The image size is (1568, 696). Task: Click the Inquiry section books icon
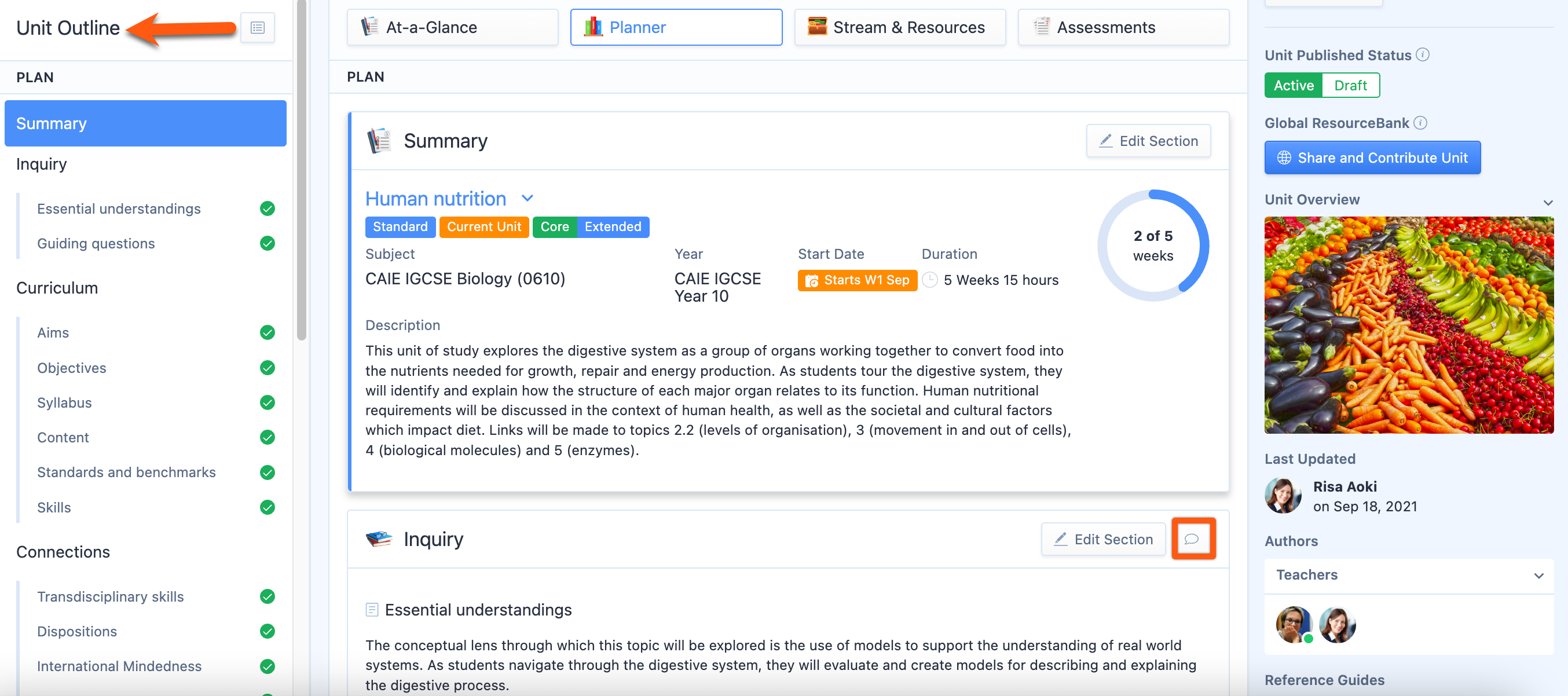point(379,539)
